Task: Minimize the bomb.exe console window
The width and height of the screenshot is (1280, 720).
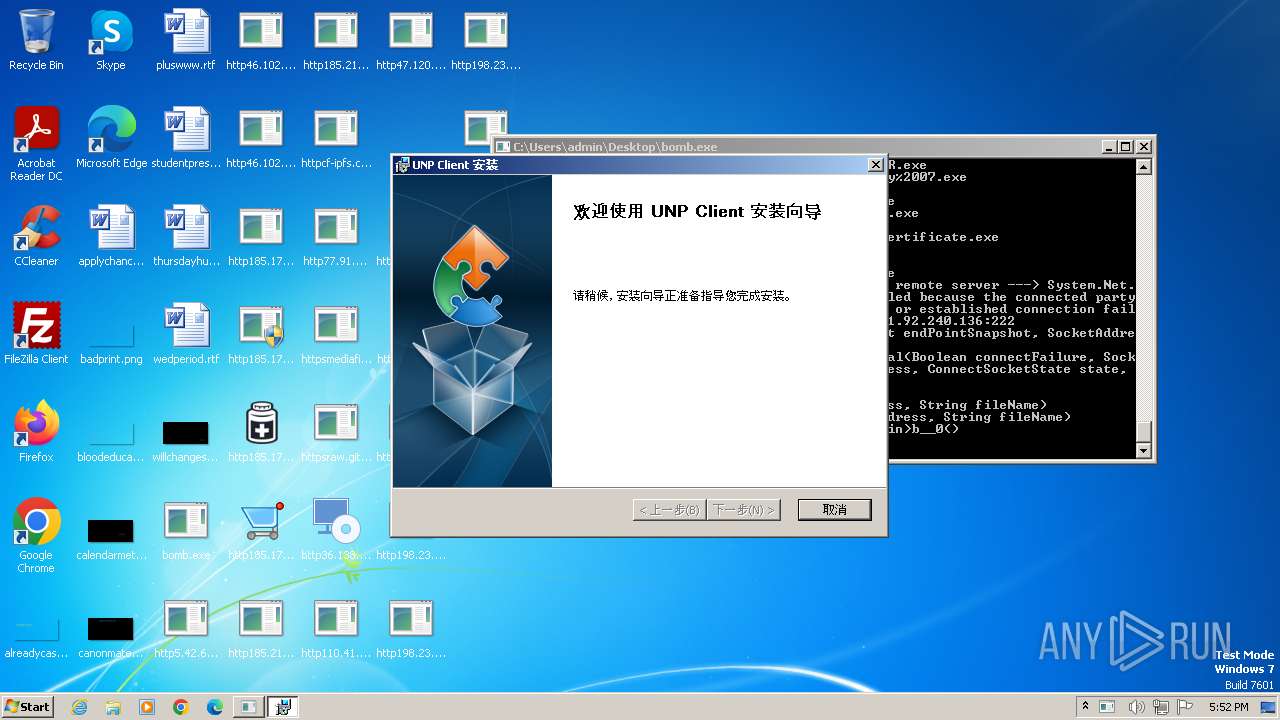Action: [x=1108, y=147]
